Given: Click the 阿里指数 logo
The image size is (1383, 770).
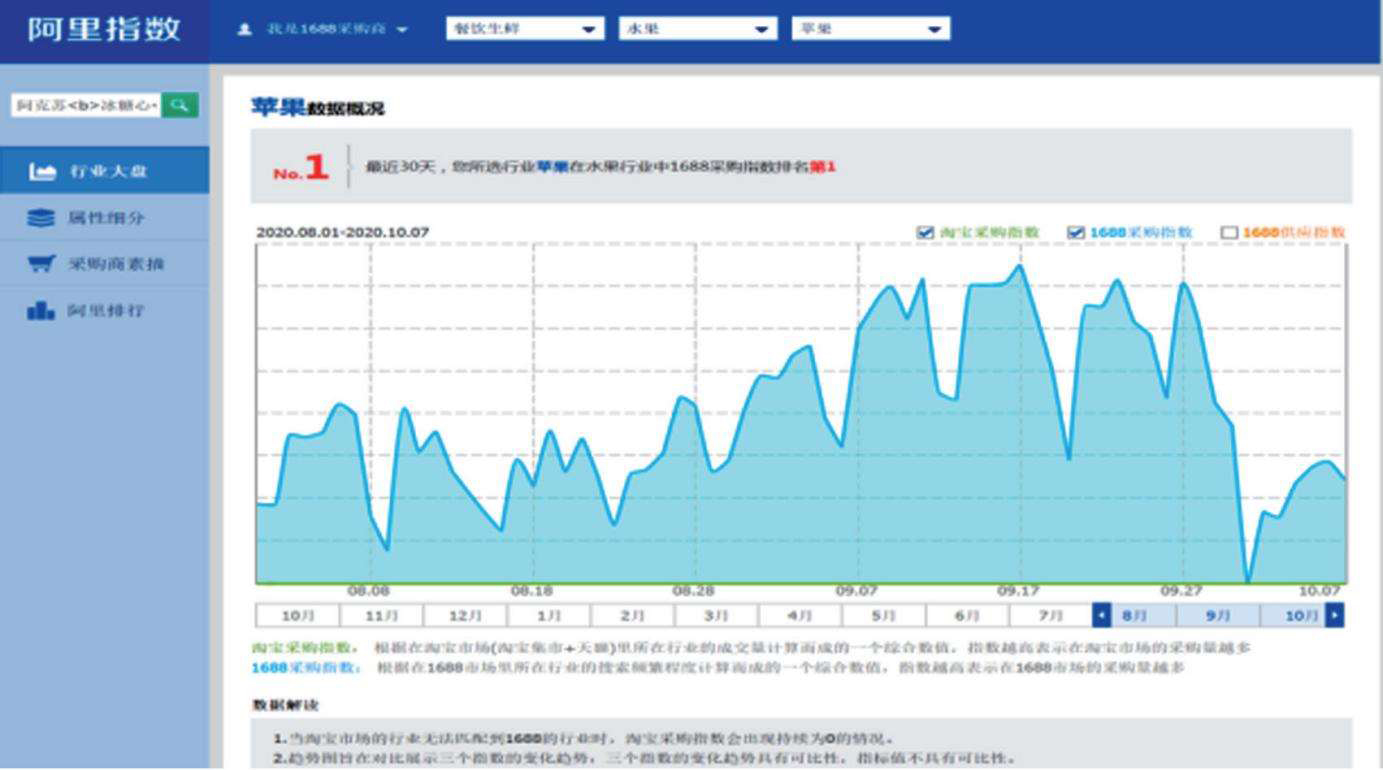Looking at the screenshot, I should point(104,29).
